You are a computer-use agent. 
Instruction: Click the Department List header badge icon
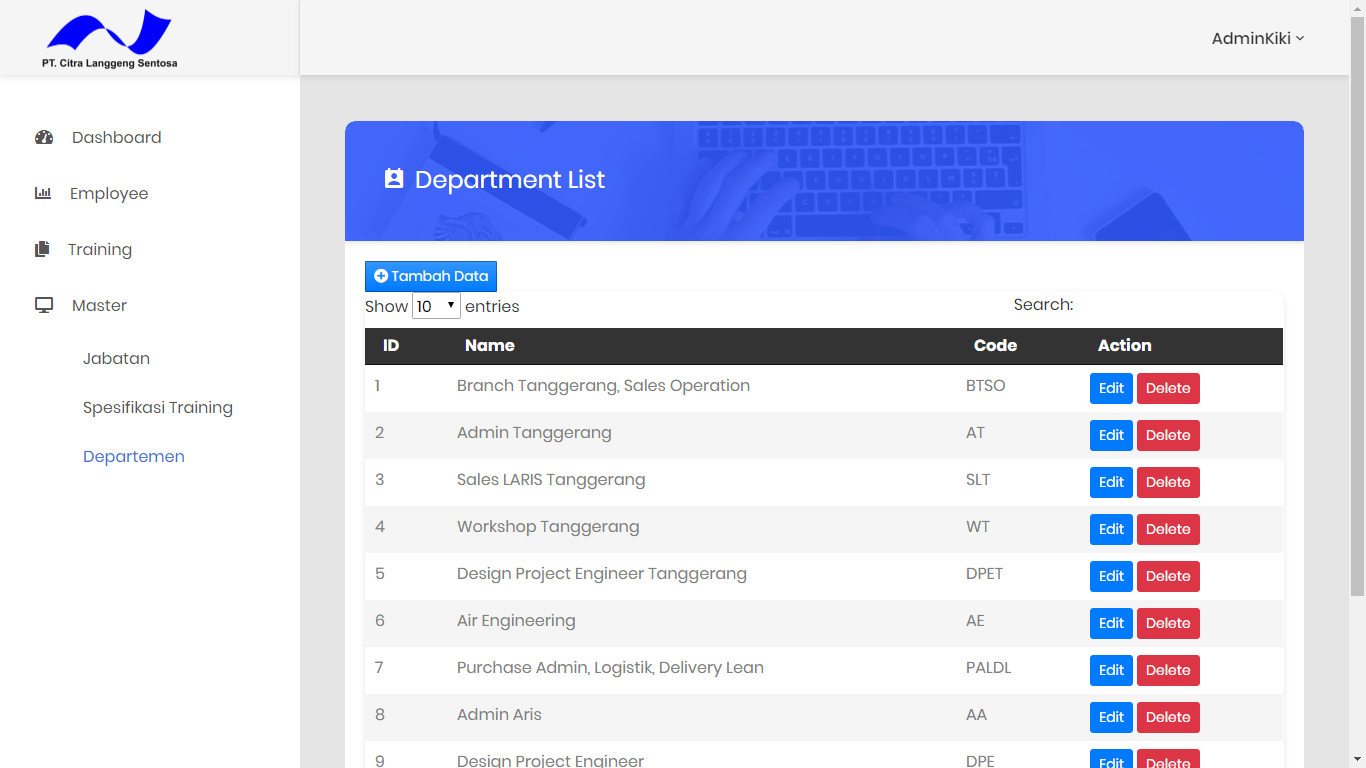tap(394, 179)
